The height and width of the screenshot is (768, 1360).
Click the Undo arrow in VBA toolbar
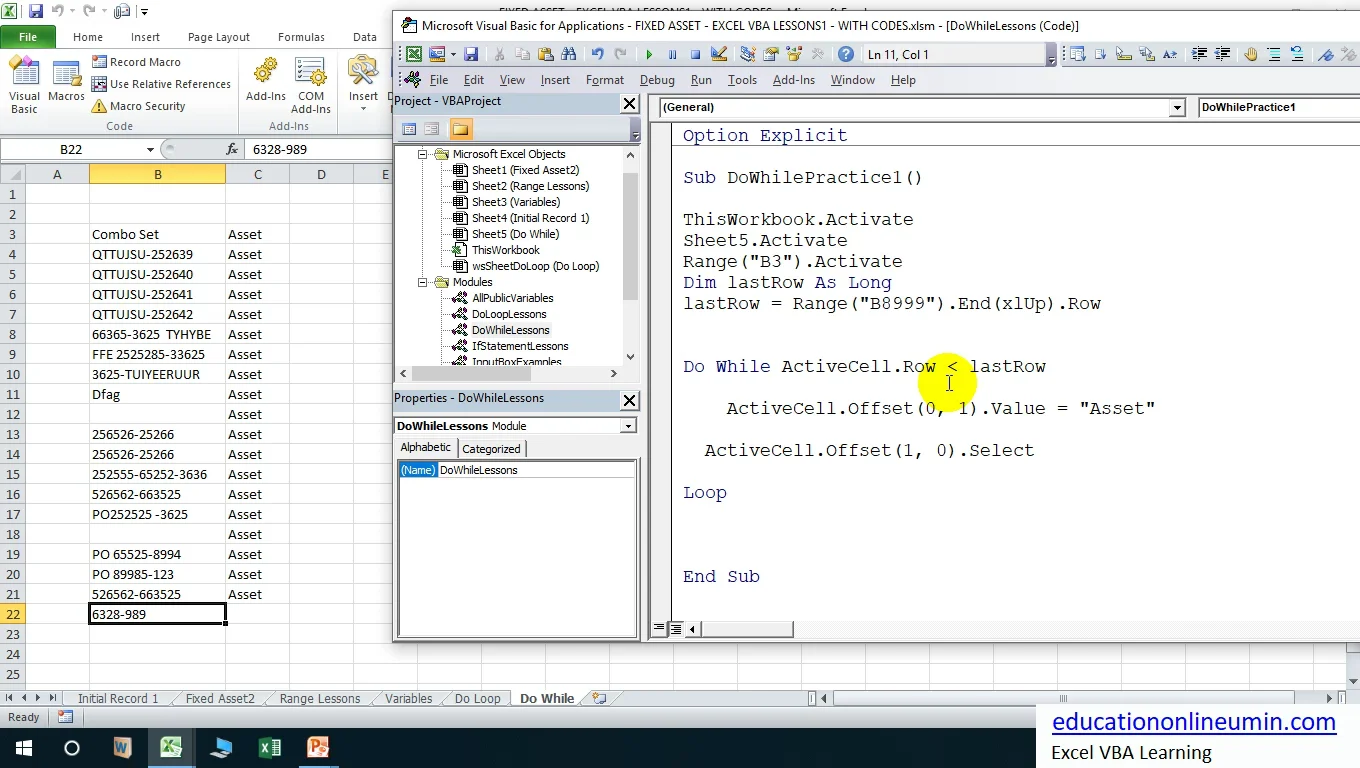[597, 54]
